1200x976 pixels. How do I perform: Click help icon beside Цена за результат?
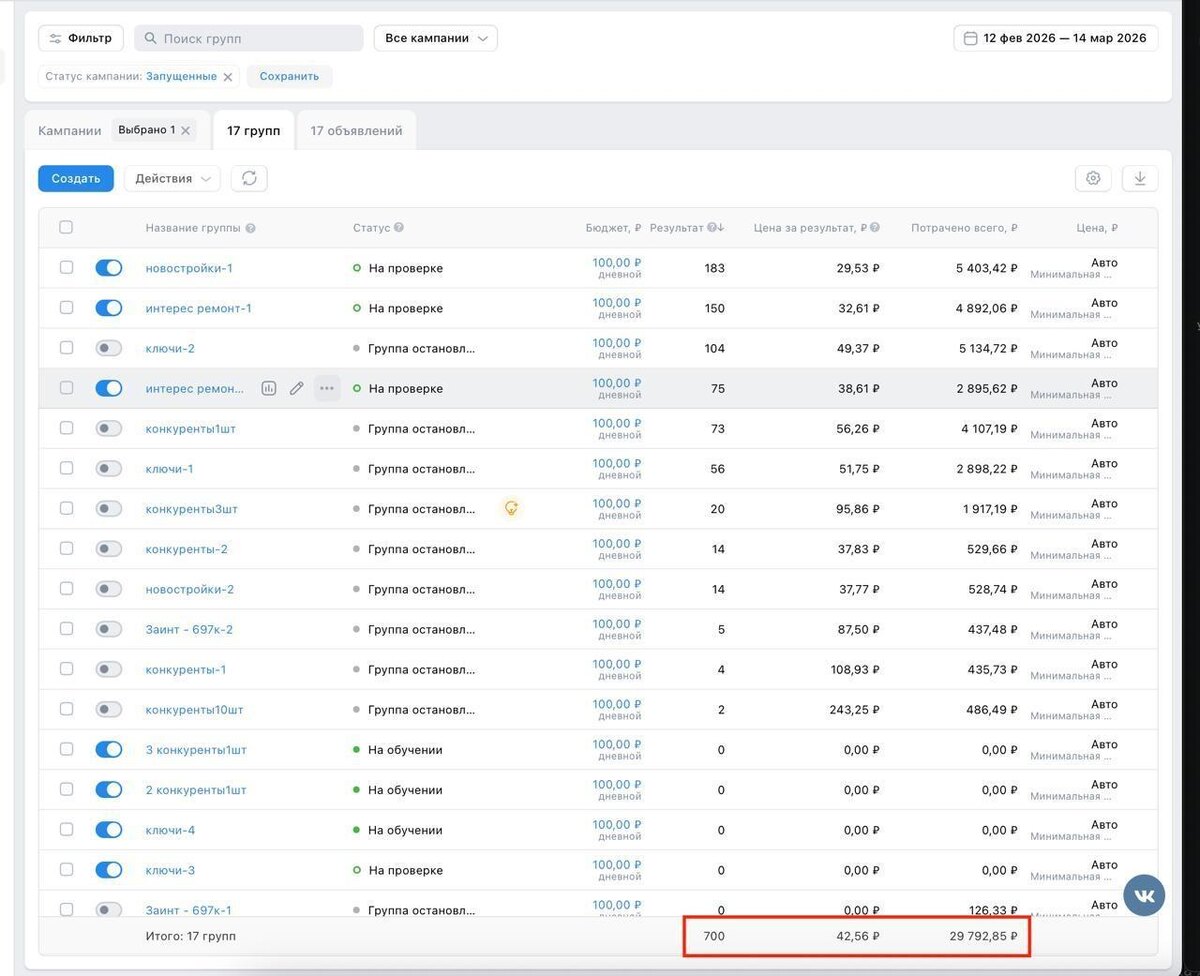[x=875, y=228]
